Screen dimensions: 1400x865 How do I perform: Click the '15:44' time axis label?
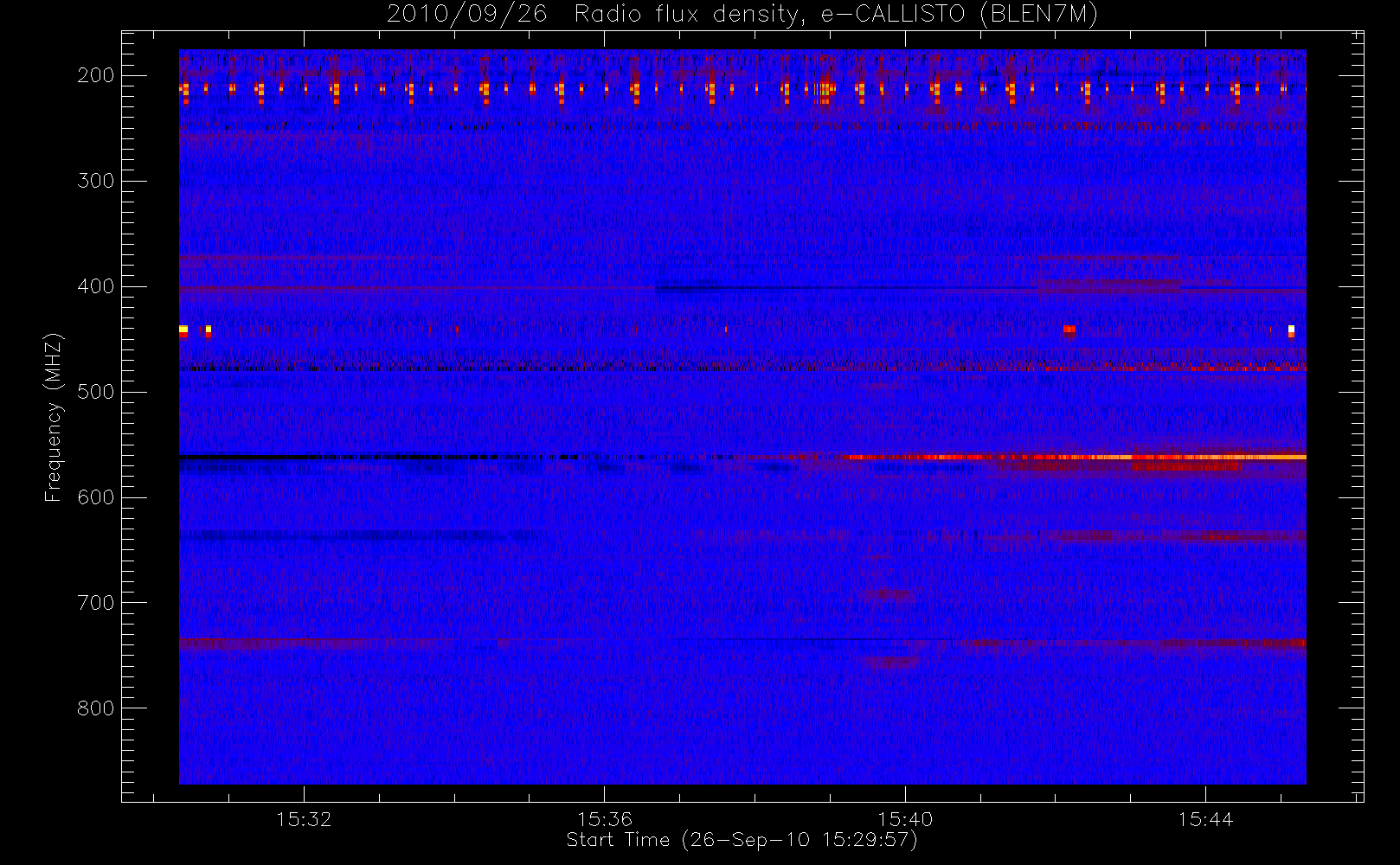point(1205,819)
